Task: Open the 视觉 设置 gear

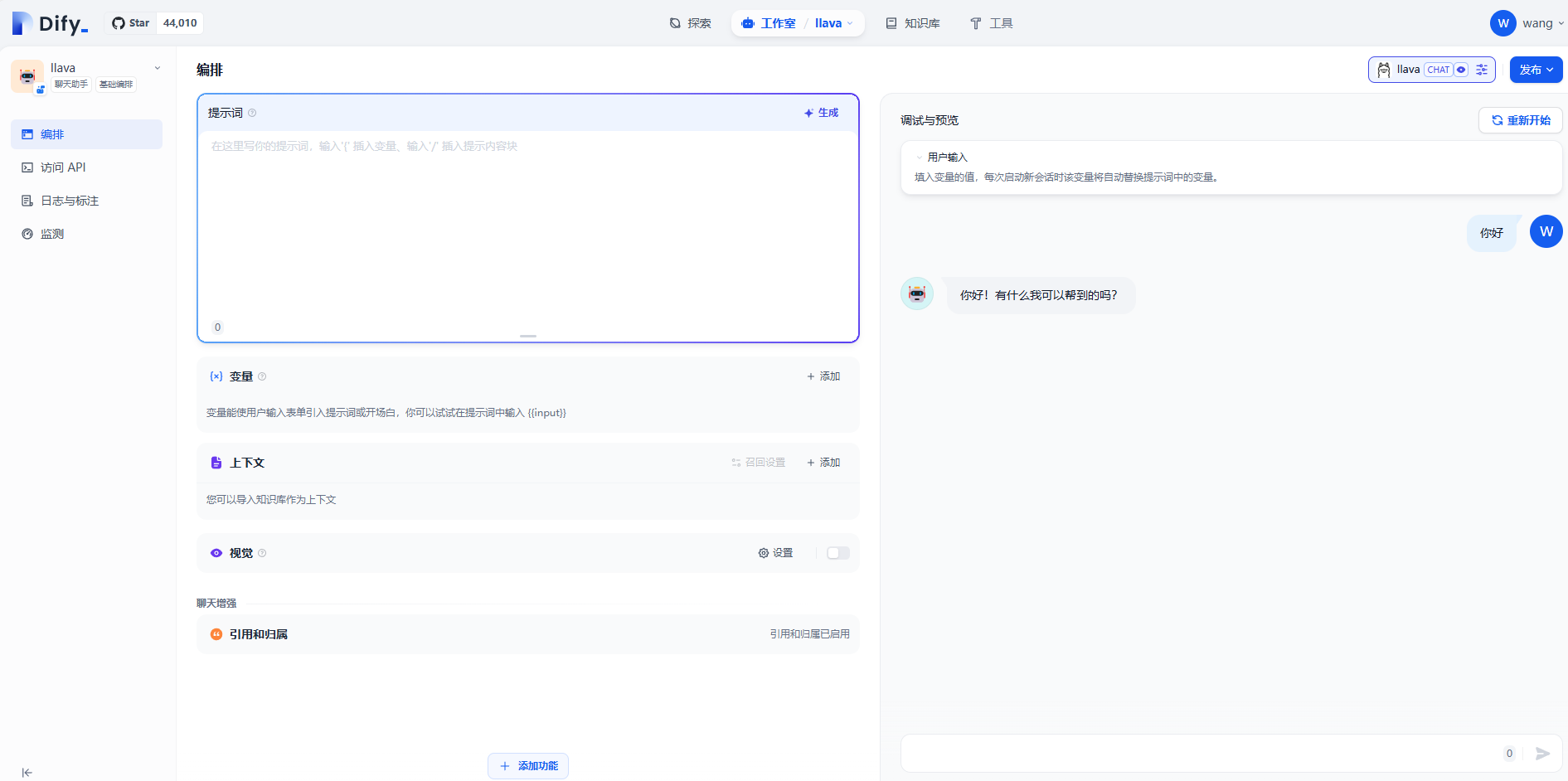Action: tap(775, 553)
